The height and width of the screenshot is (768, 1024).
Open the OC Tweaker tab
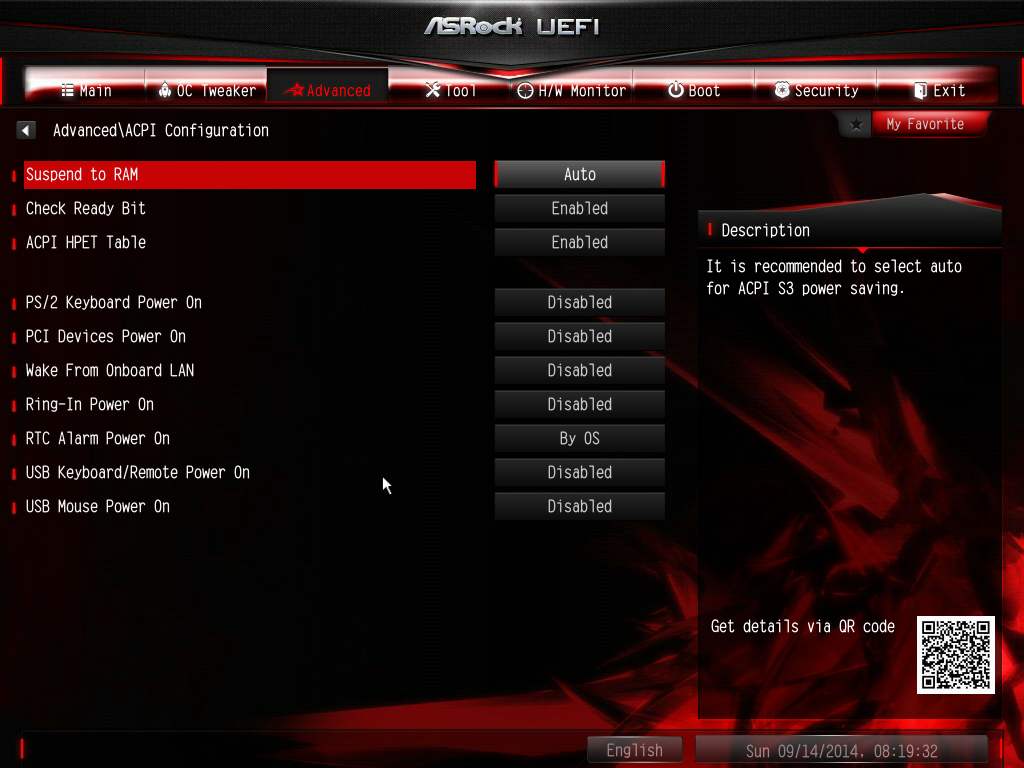[x=206, y=90]
